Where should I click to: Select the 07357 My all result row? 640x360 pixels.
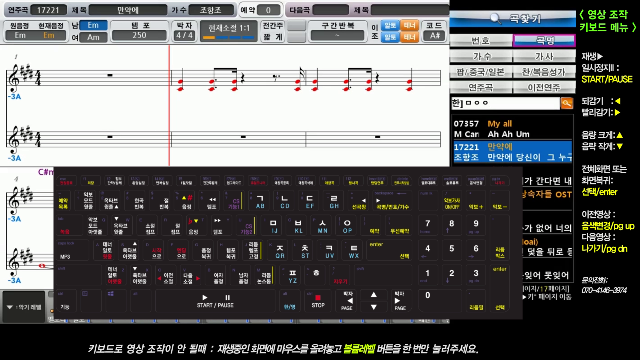point(512,129)
